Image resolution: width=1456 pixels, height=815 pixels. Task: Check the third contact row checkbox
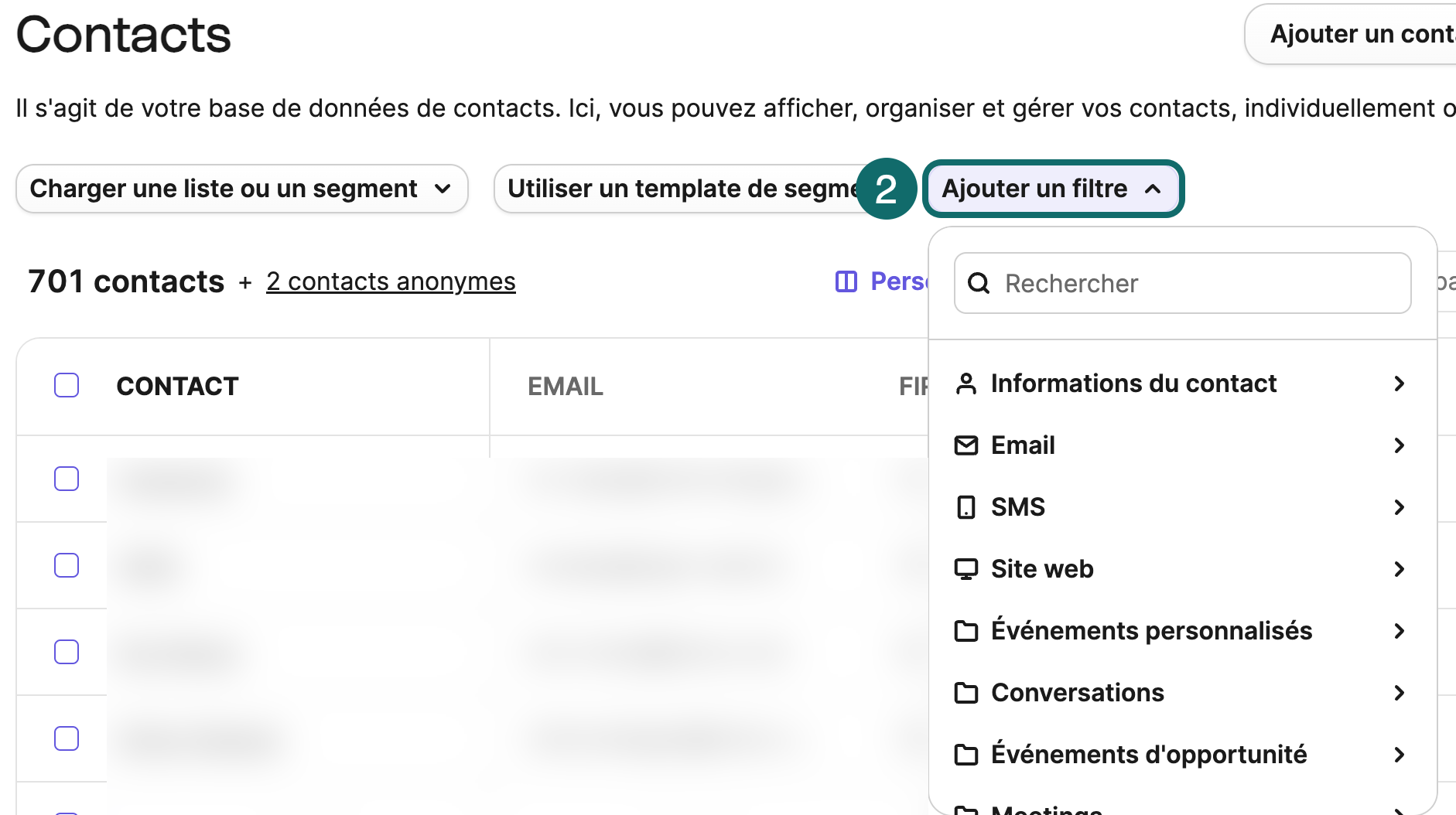pyautogui.click(x=67, y=652)
